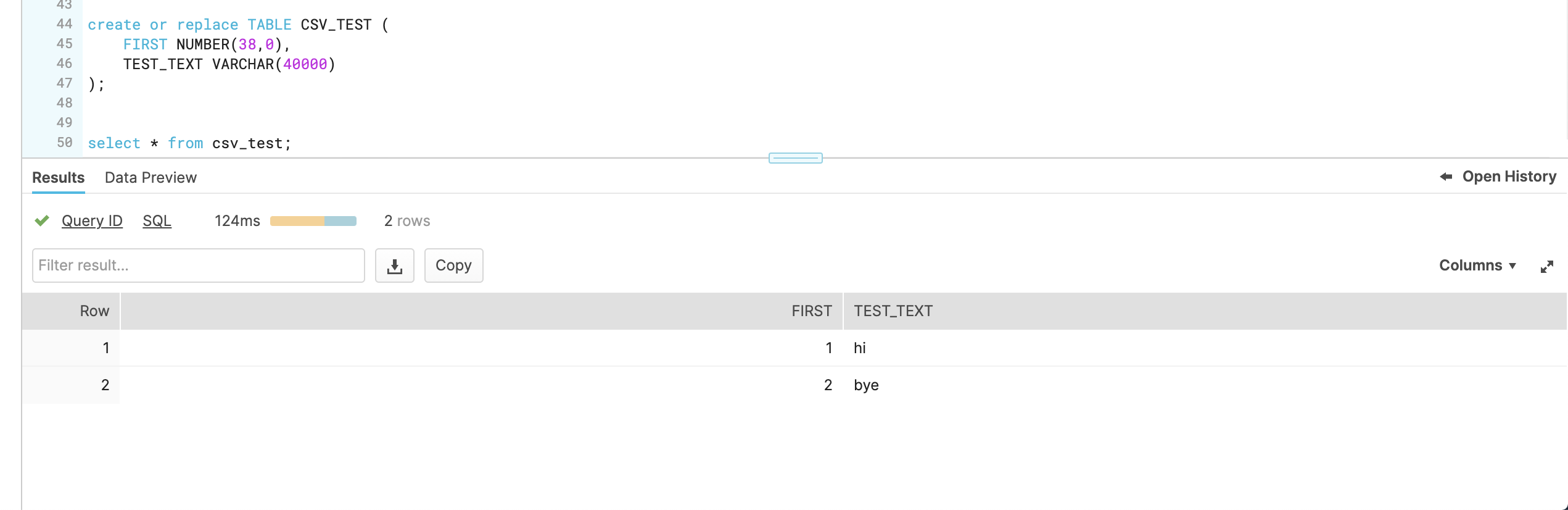
Task: Select the cell containing "hi"
Action: tap(859, 348)
